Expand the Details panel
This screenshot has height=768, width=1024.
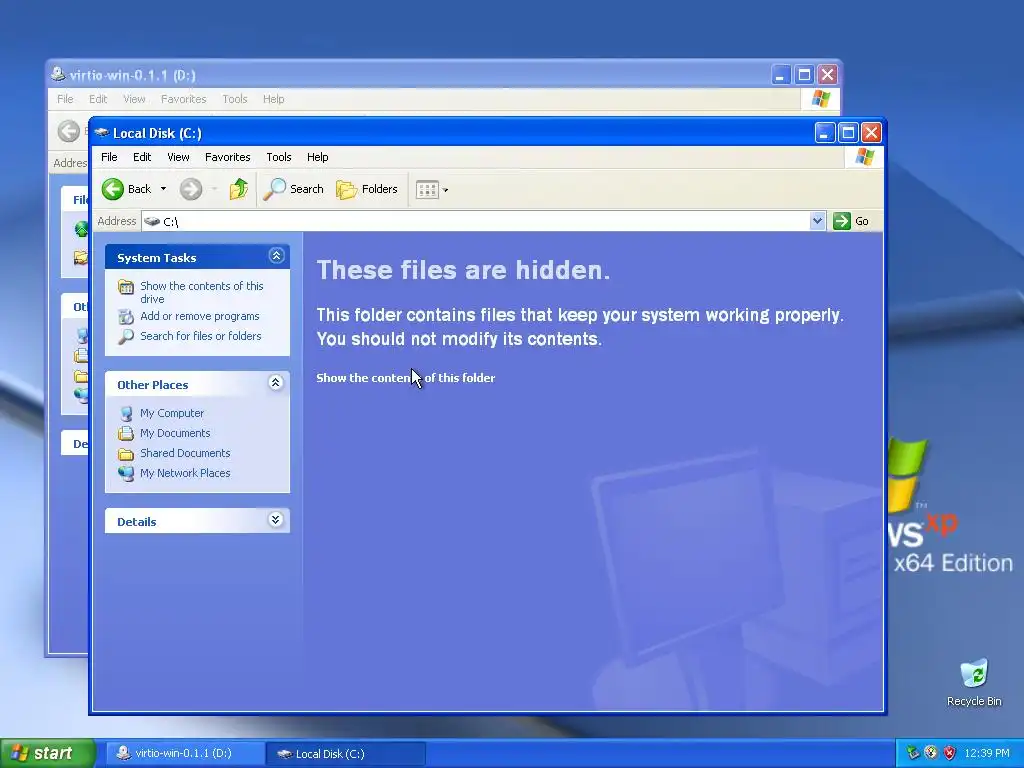point(276,520)
